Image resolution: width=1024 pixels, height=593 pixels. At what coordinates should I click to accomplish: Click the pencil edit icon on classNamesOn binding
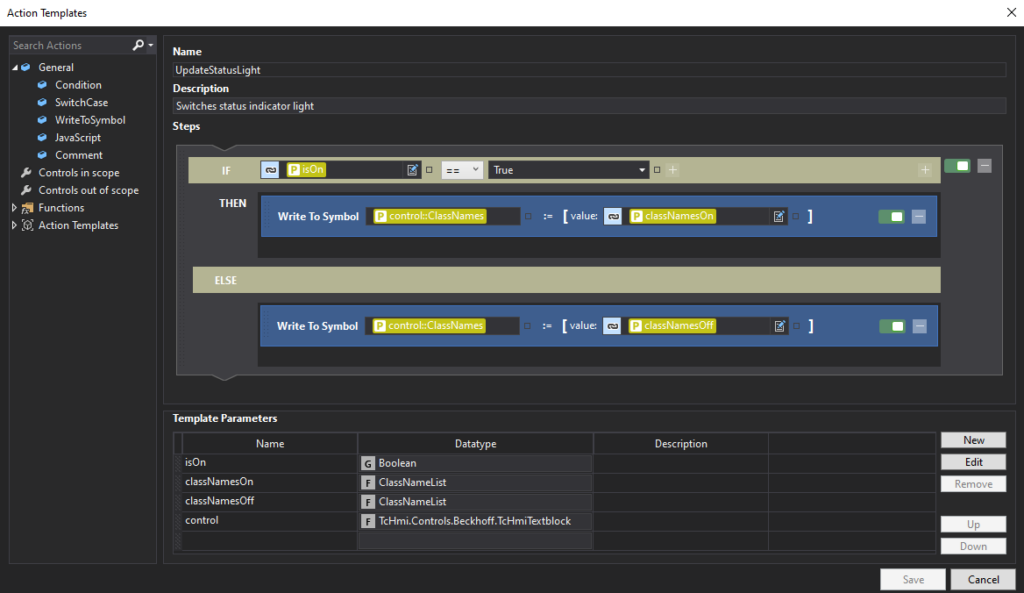point(779,215)
